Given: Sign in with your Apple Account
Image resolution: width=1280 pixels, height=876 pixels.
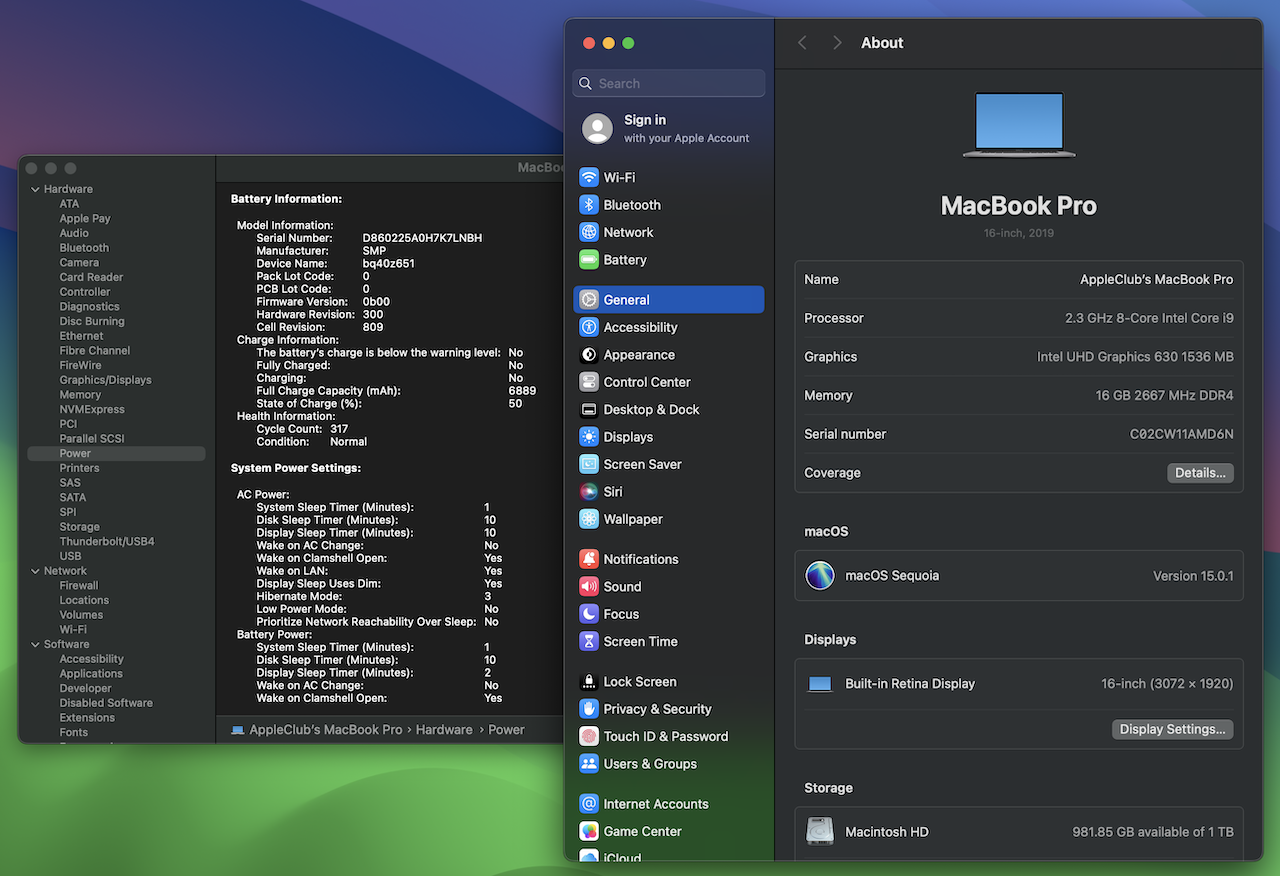Looking at the screenshot, I should (669, 129).
